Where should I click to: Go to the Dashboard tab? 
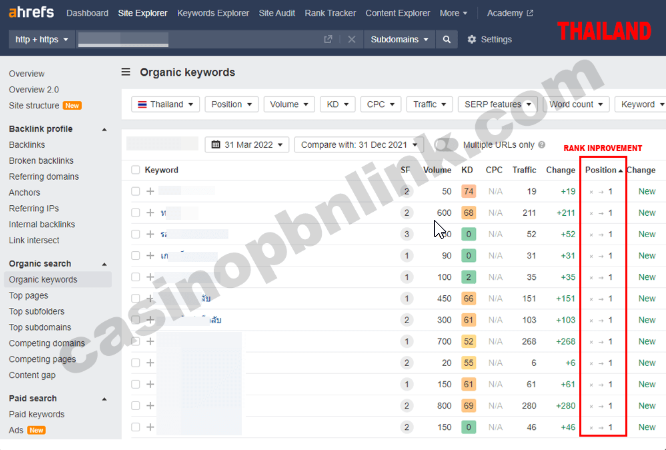[x=87, y=13]
